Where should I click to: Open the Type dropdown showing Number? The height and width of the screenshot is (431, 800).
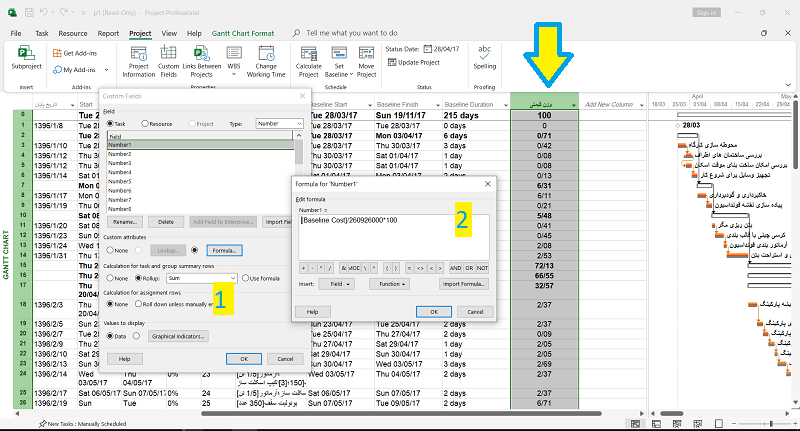[x=280, y=123]
